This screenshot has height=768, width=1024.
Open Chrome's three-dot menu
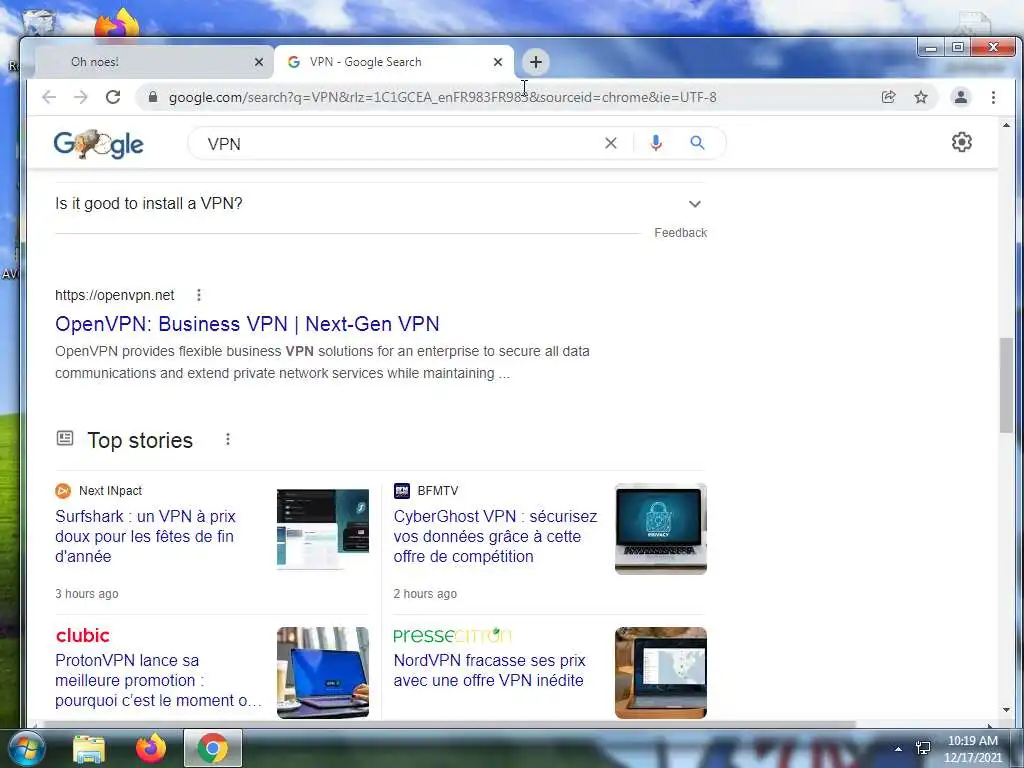[993, 97]
